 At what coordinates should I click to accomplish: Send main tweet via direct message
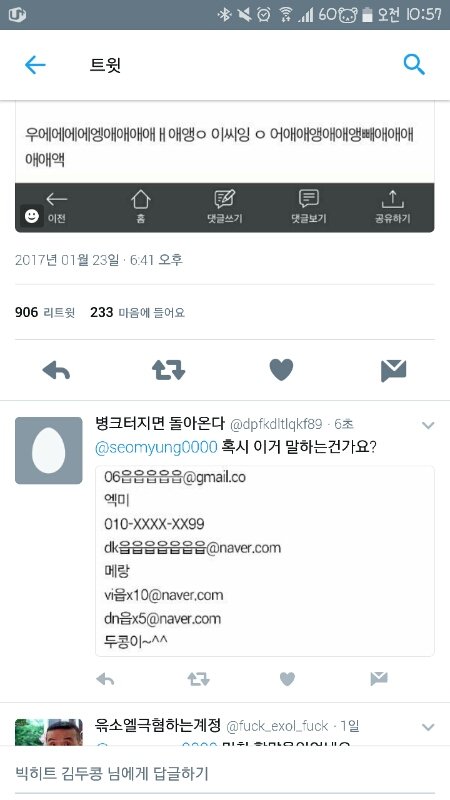point(393,370)
